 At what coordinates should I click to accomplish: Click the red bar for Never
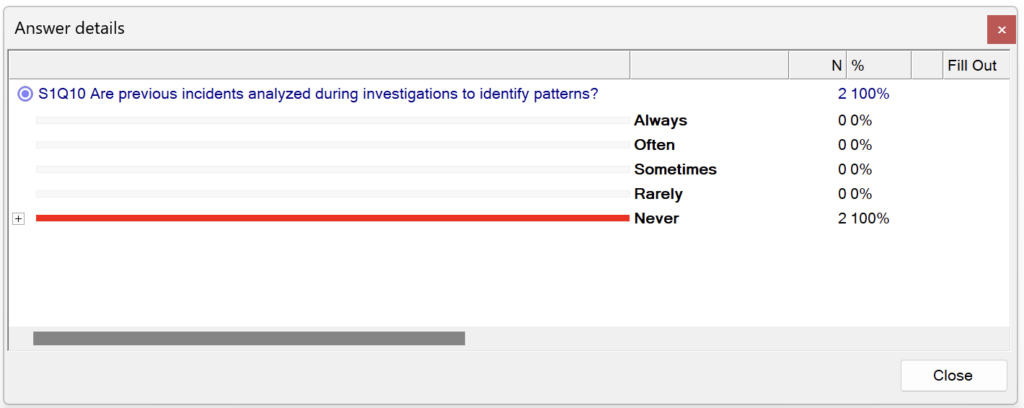tap(332, 218)
